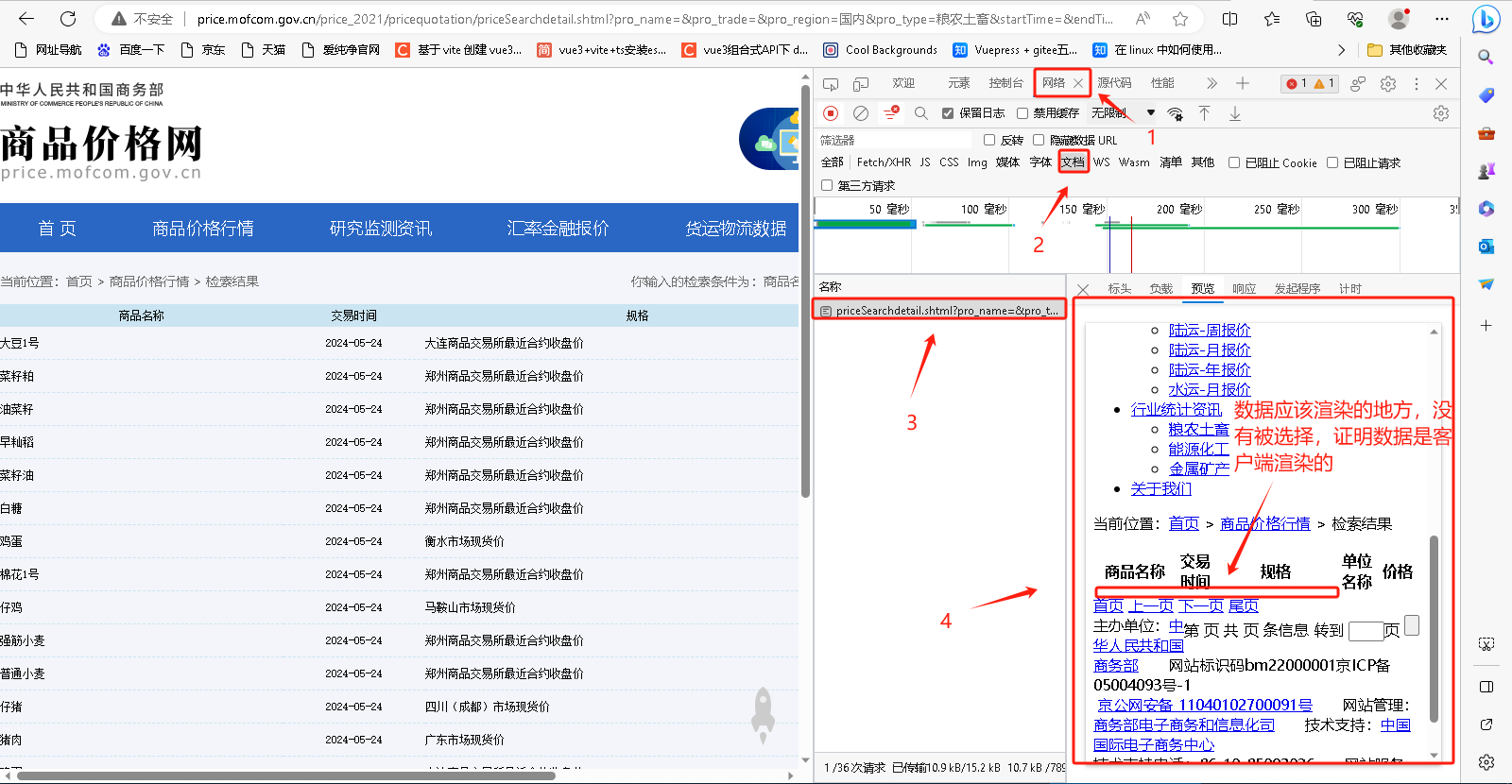Open the 响应 request detail tab
The height and width of the screenshot is (784, 1512).
click(x=1245, y=289)
